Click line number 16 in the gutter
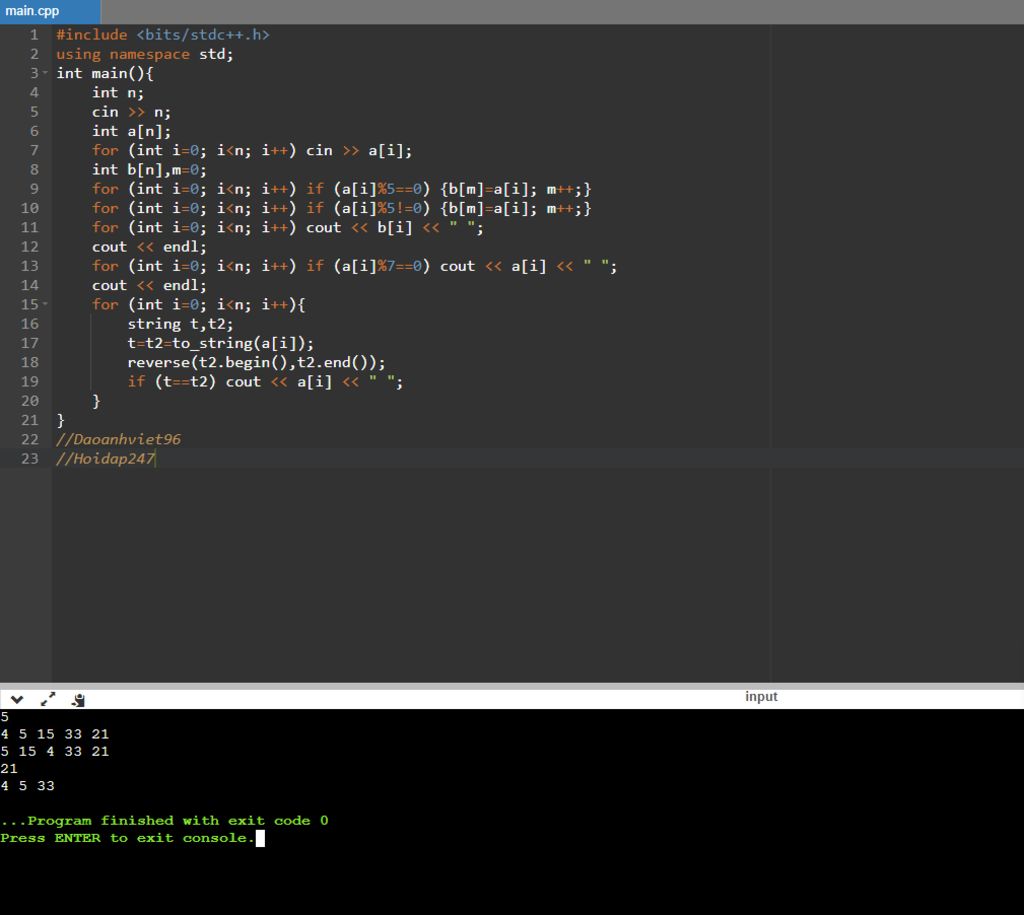Image resolution: width=1024 pixels, height=915 pixels. click(29, 324)
